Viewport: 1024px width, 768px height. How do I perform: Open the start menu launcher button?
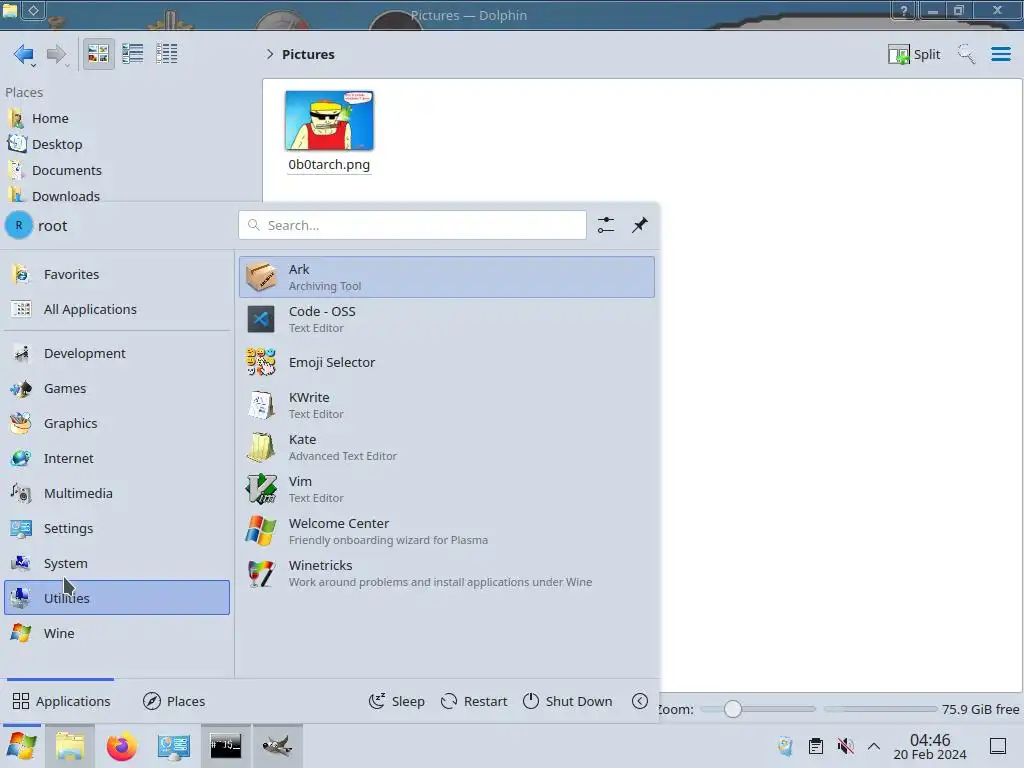click(22, 746)
